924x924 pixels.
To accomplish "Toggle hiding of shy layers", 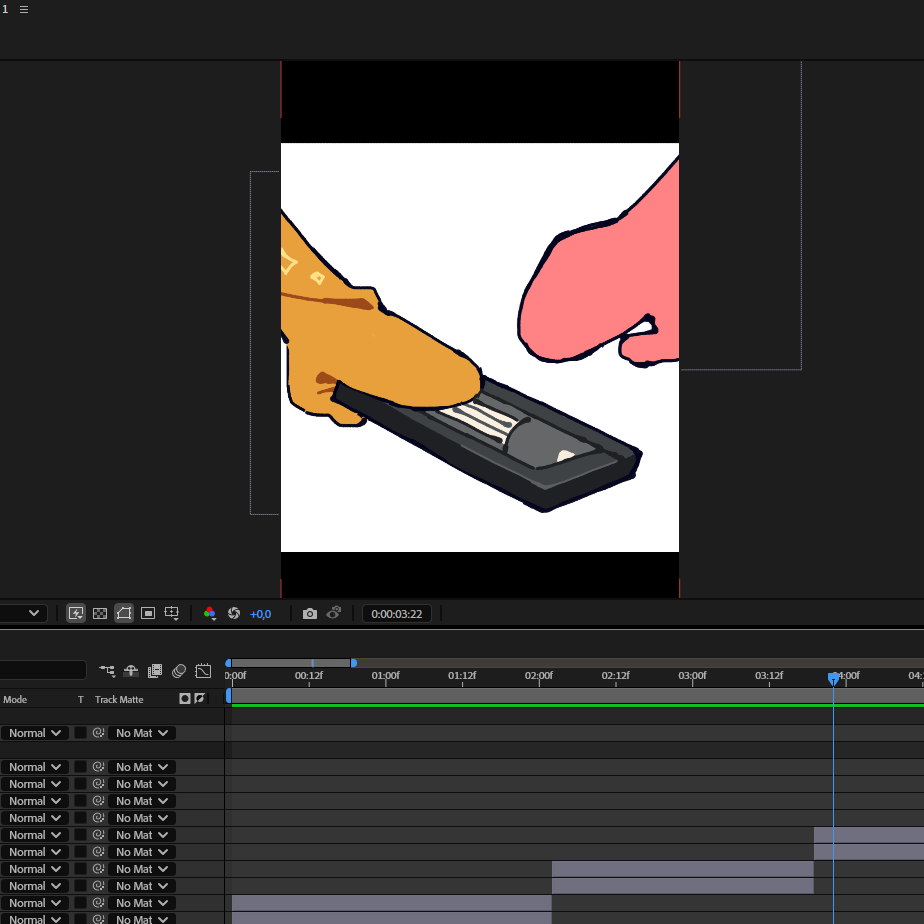I will click(x=131, y=671).
